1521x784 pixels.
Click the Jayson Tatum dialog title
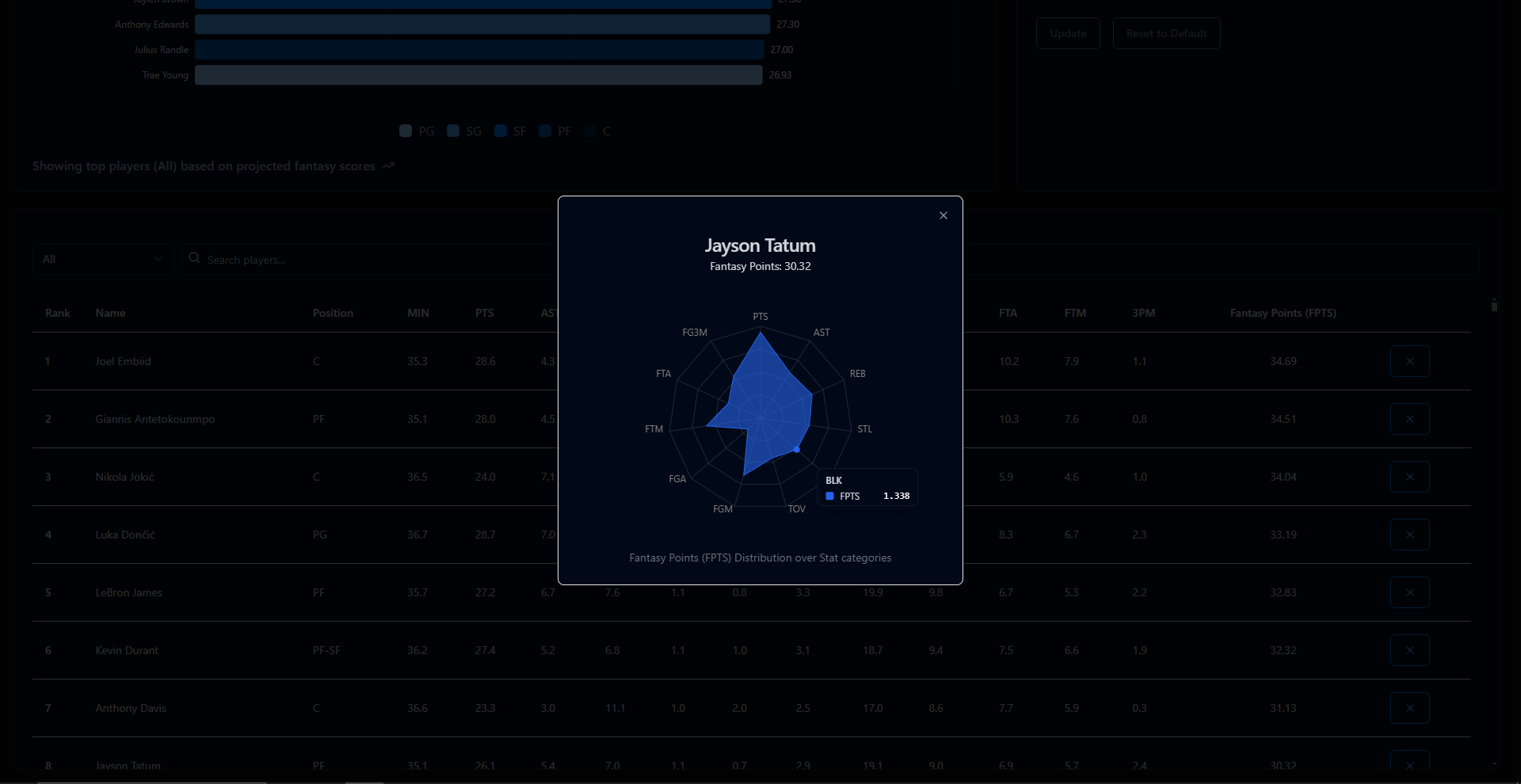[760, 245]
